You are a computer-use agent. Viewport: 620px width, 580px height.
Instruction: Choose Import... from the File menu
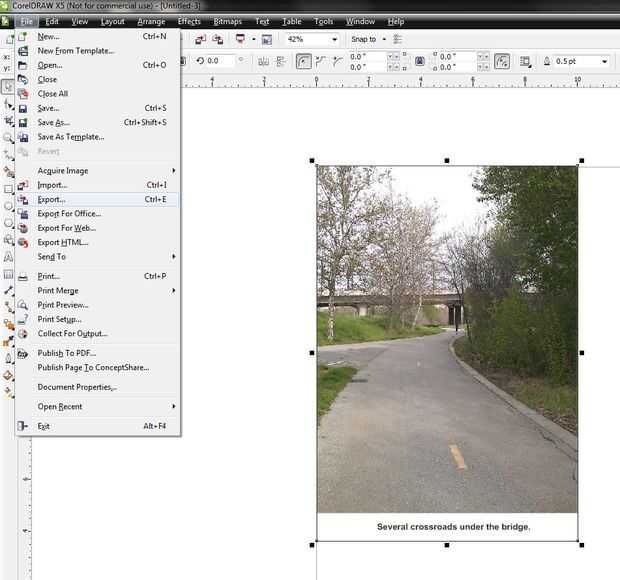(x=97, y=185)
